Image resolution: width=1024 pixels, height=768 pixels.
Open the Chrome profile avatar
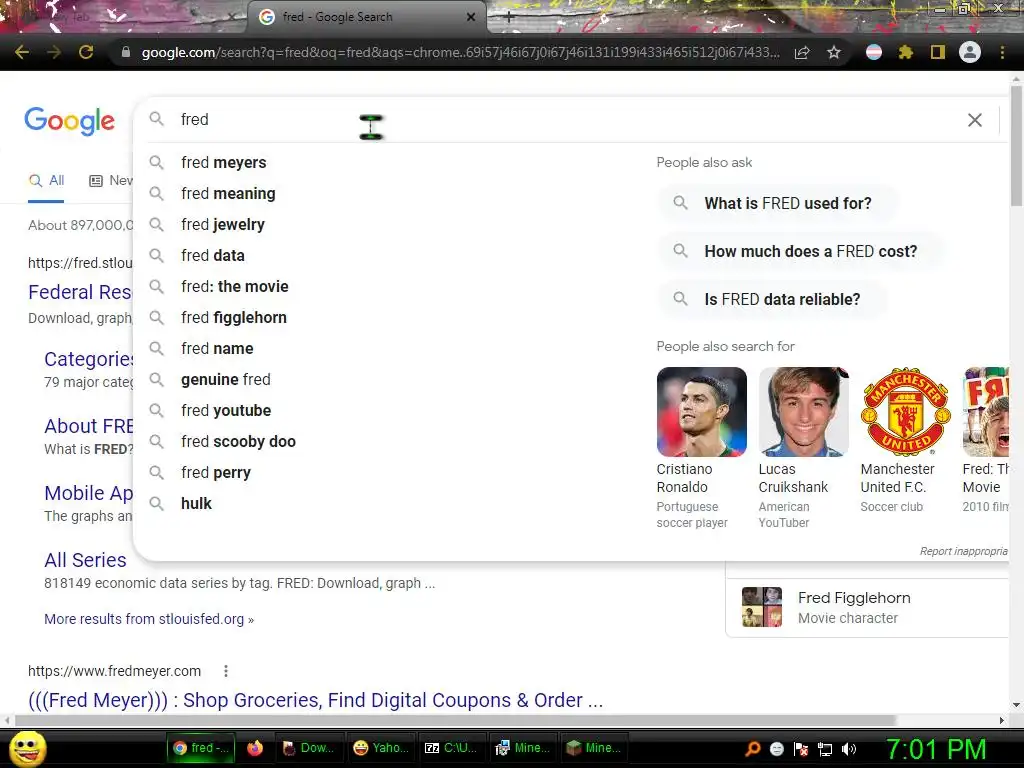(x=970, y=52)
